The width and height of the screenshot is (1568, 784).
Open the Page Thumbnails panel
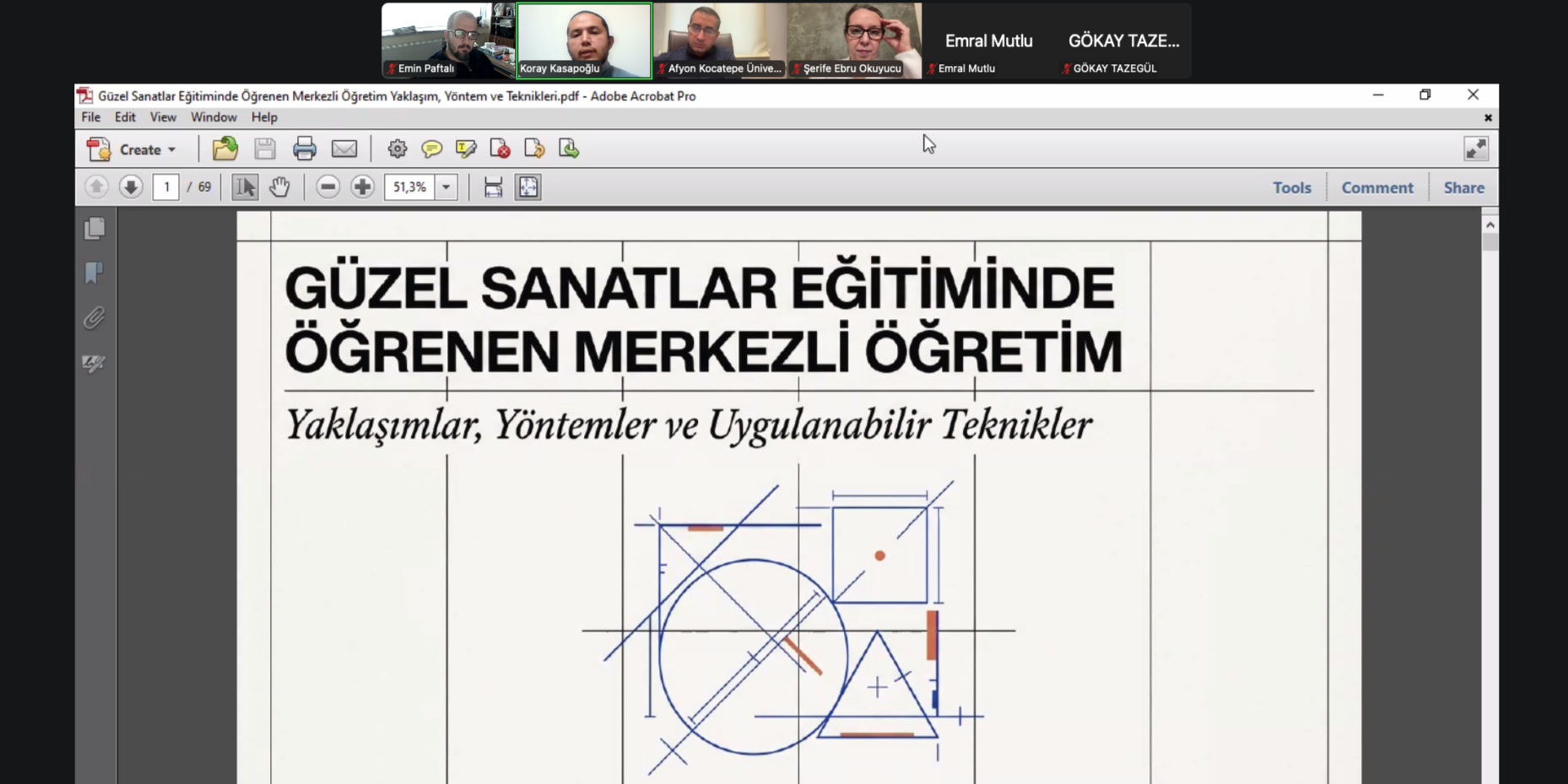(95, 229)
